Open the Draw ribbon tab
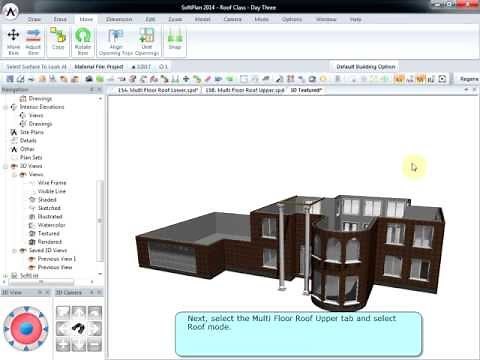Image resolution: width=480 pixels, height=360 pixels. click(34, 19)
